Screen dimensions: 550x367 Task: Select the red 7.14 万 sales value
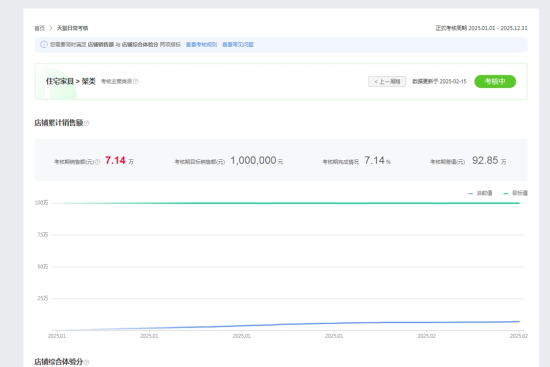(x=119, y=160)
